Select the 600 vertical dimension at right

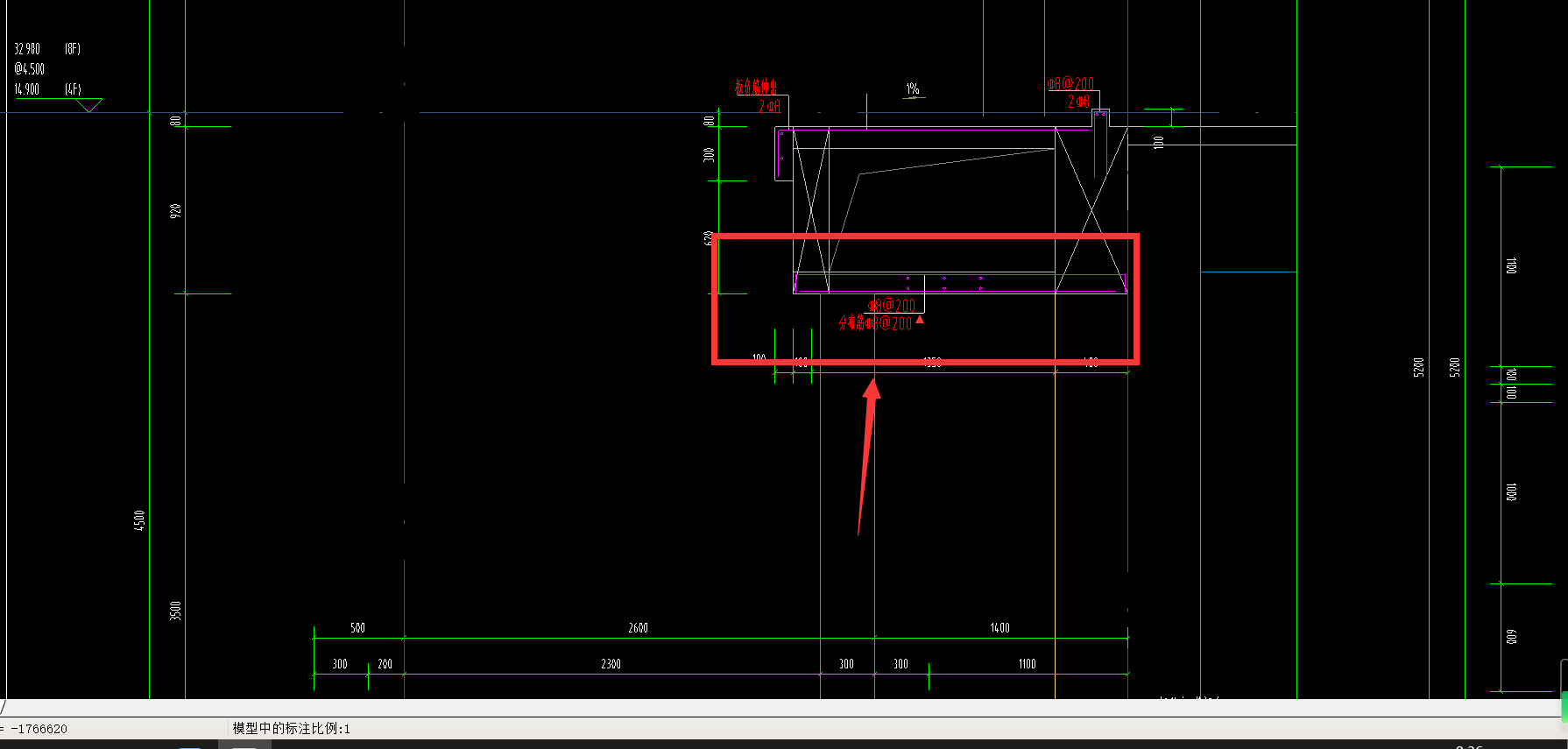(1511, 637)
